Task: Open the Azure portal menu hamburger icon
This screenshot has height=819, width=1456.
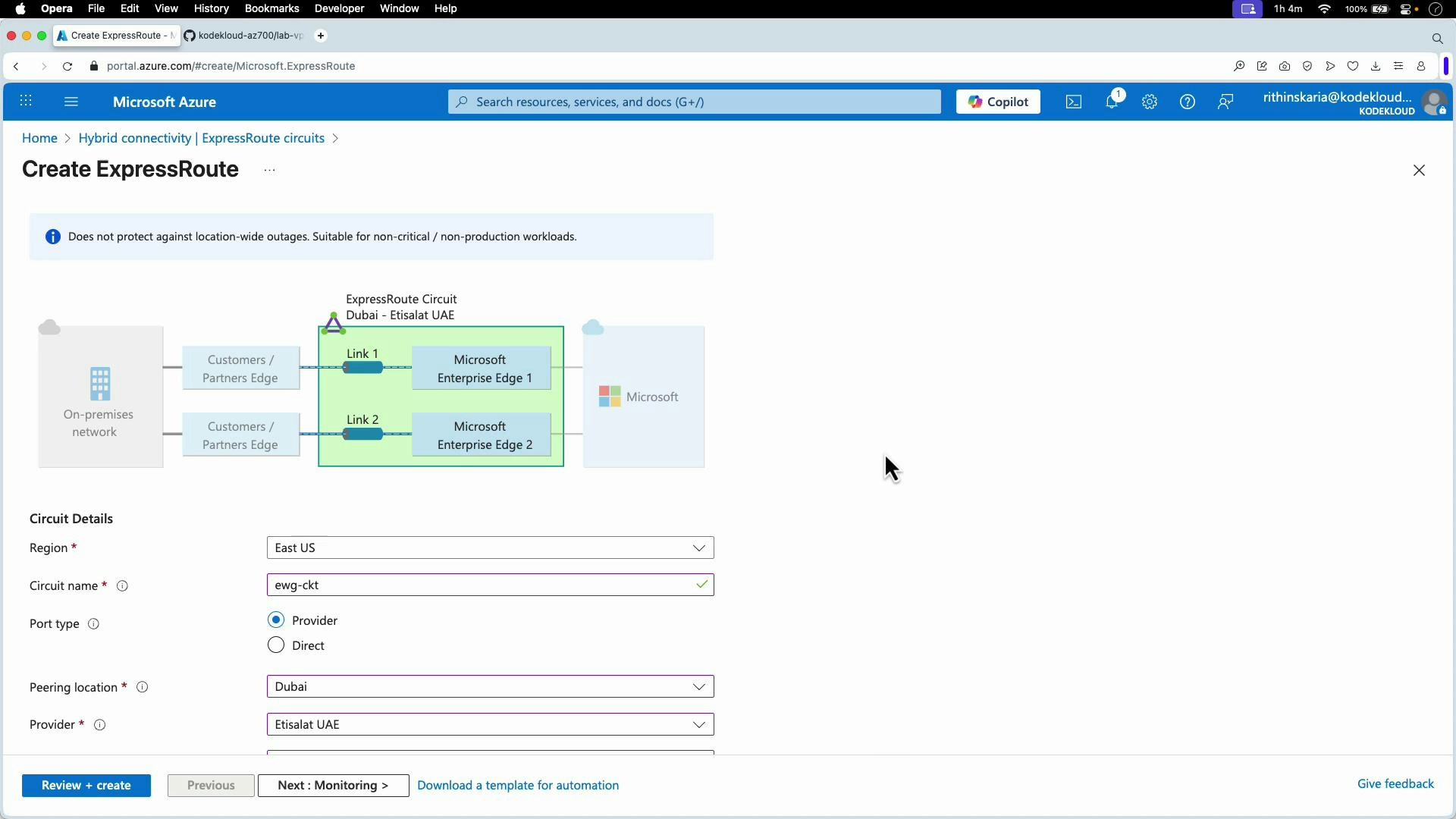Action: coord(72,102)
